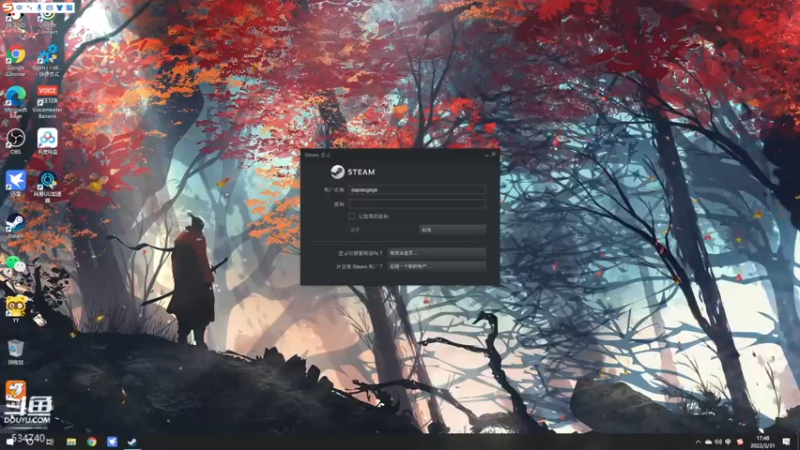This screenshot has width=800, height=450.
Task: Launch YY desktop shortcut
Action: coord(16,309)
